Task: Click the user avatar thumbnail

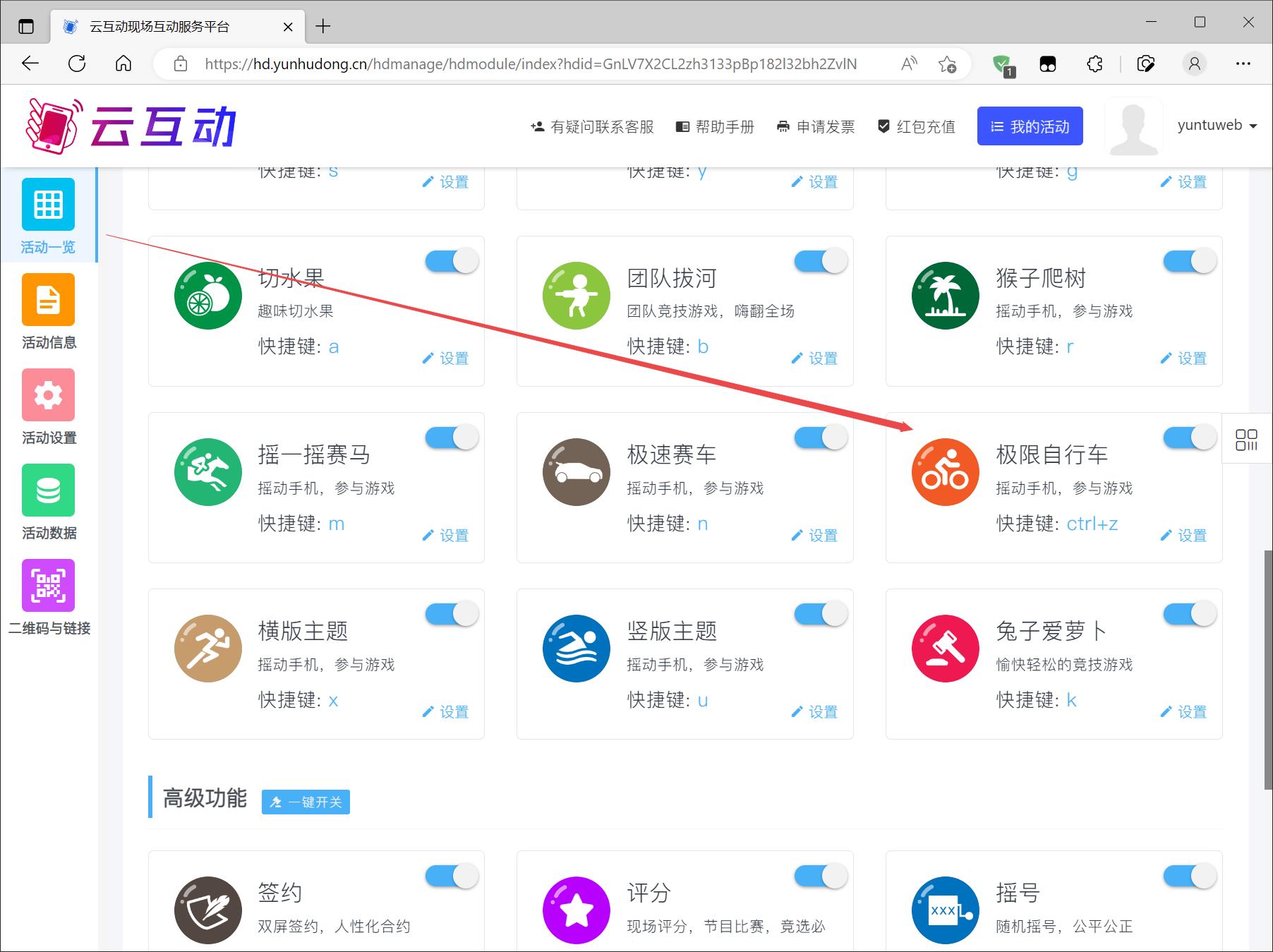Action: pos(1134,127)
